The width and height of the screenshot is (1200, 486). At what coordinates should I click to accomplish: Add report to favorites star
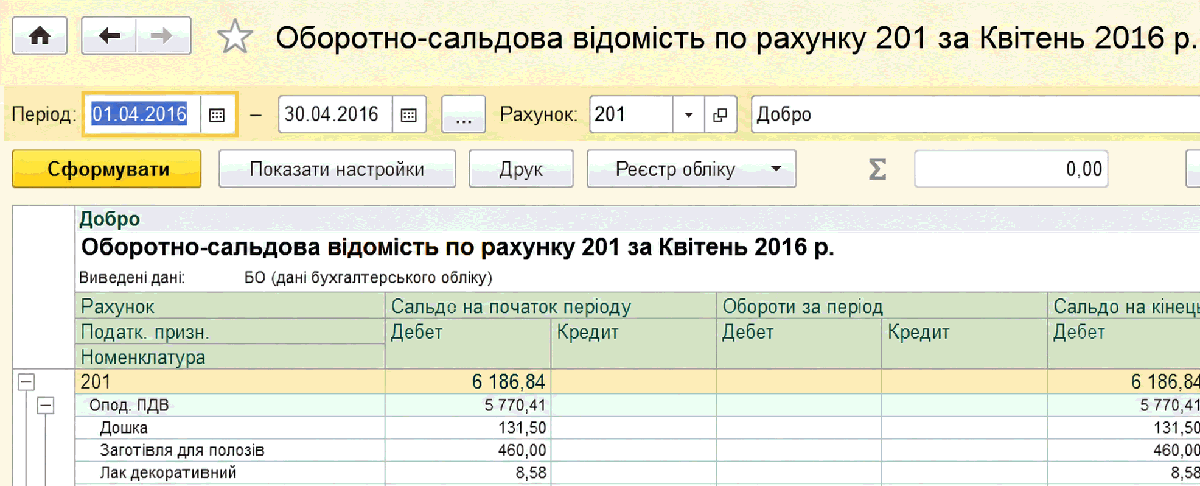pyautogui.click(x=233, y=37)
